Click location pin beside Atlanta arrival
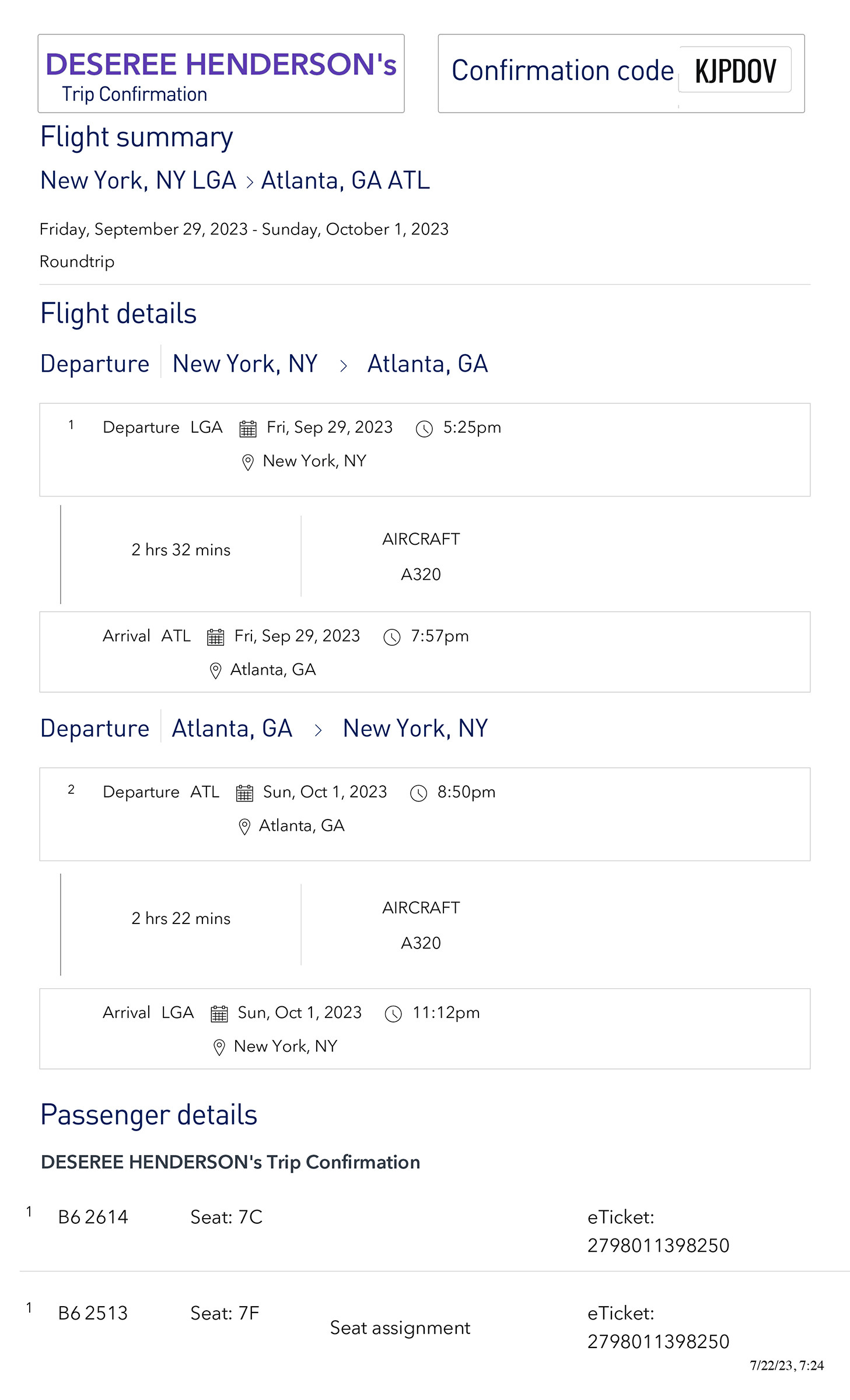Viewport: 850px width, 1400px height. coord(215,671)
